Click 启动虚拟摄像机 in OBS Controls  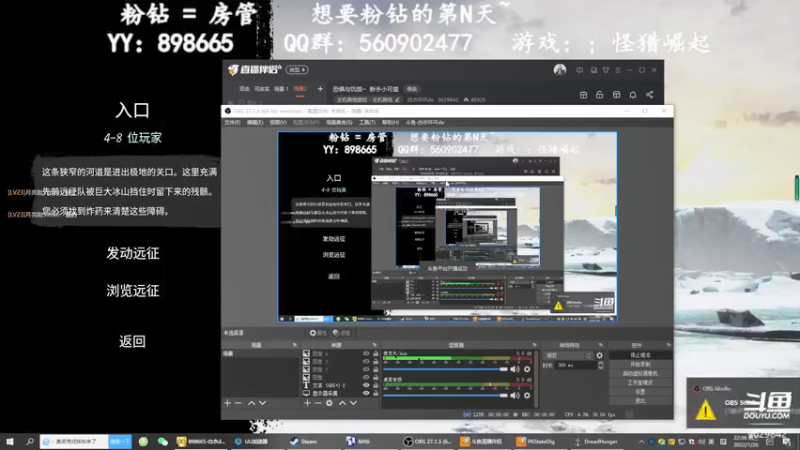[640, 373]
